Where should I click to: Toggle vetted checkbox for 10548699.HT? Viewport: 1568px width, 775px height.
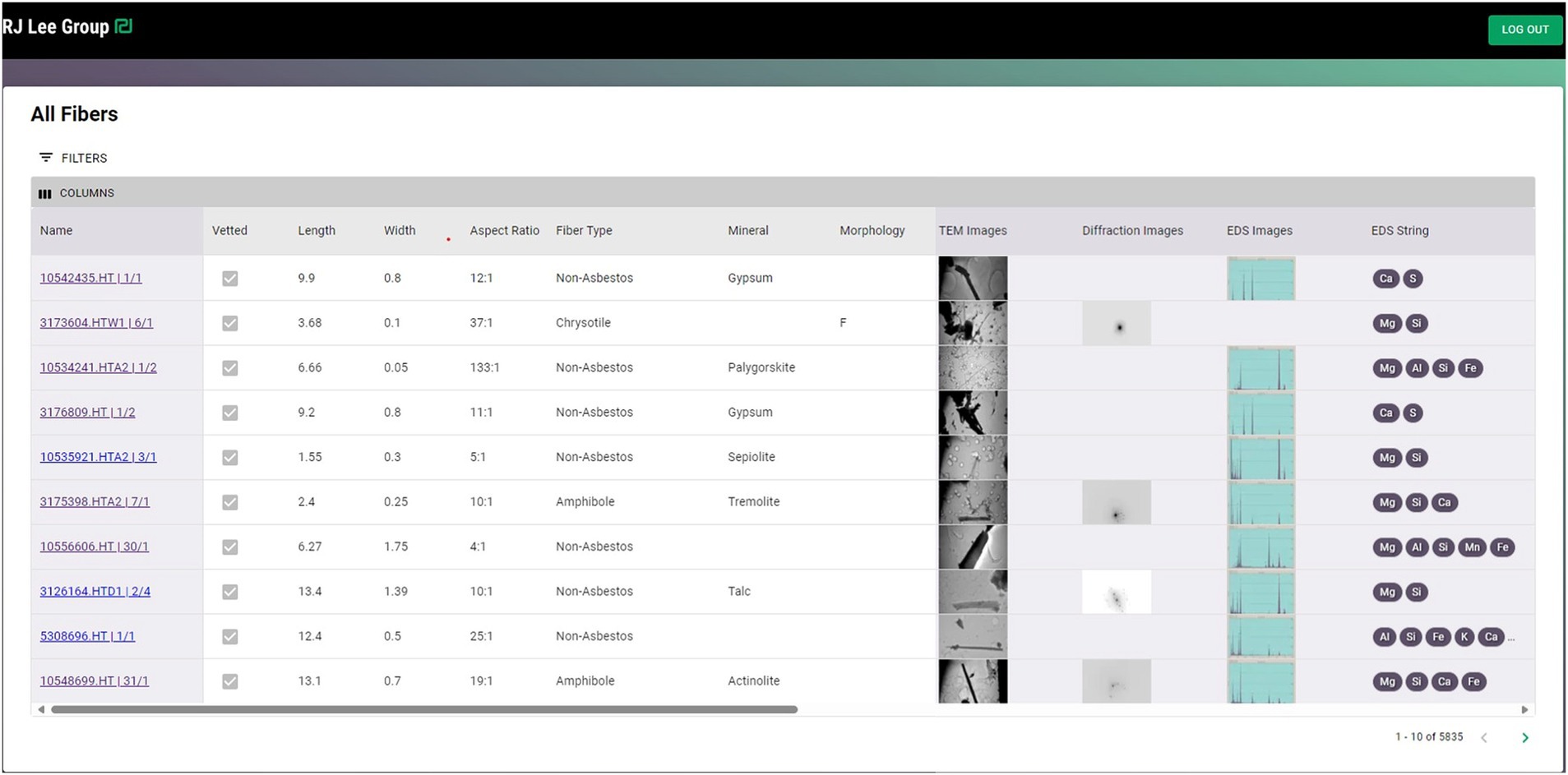point(230,681)
